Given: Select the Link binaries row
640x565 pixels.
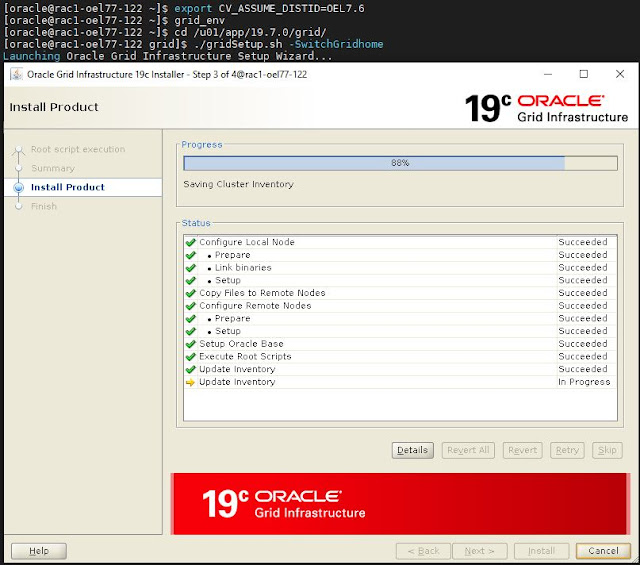Looking at the screenshot, I should click(400, 268).
